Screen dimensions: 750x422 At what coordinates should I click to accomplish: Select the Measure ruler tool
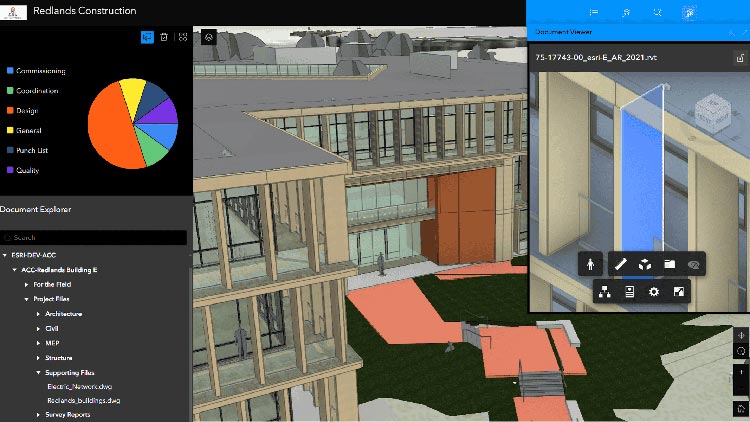point(620,264)
